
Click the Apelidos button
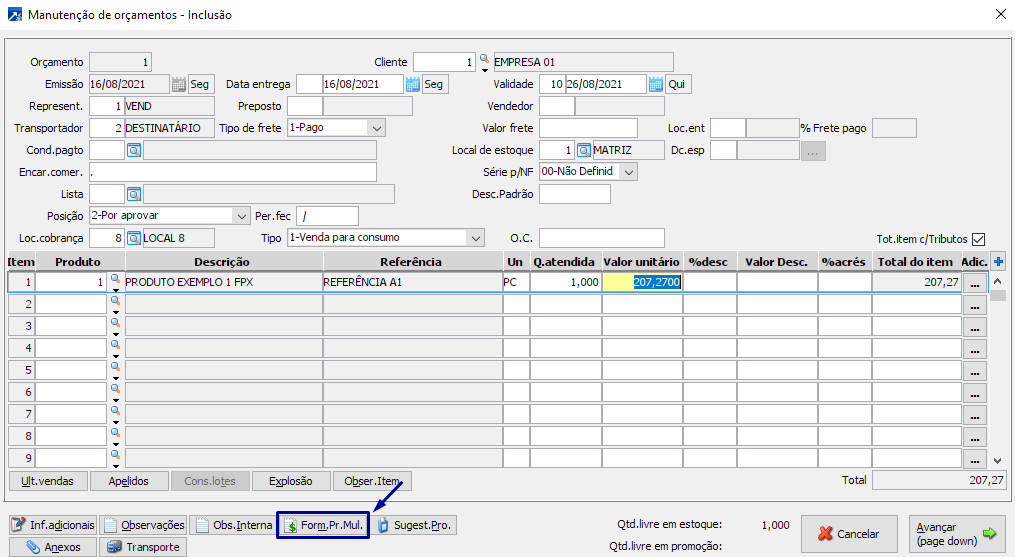click(x=128, y=481)
